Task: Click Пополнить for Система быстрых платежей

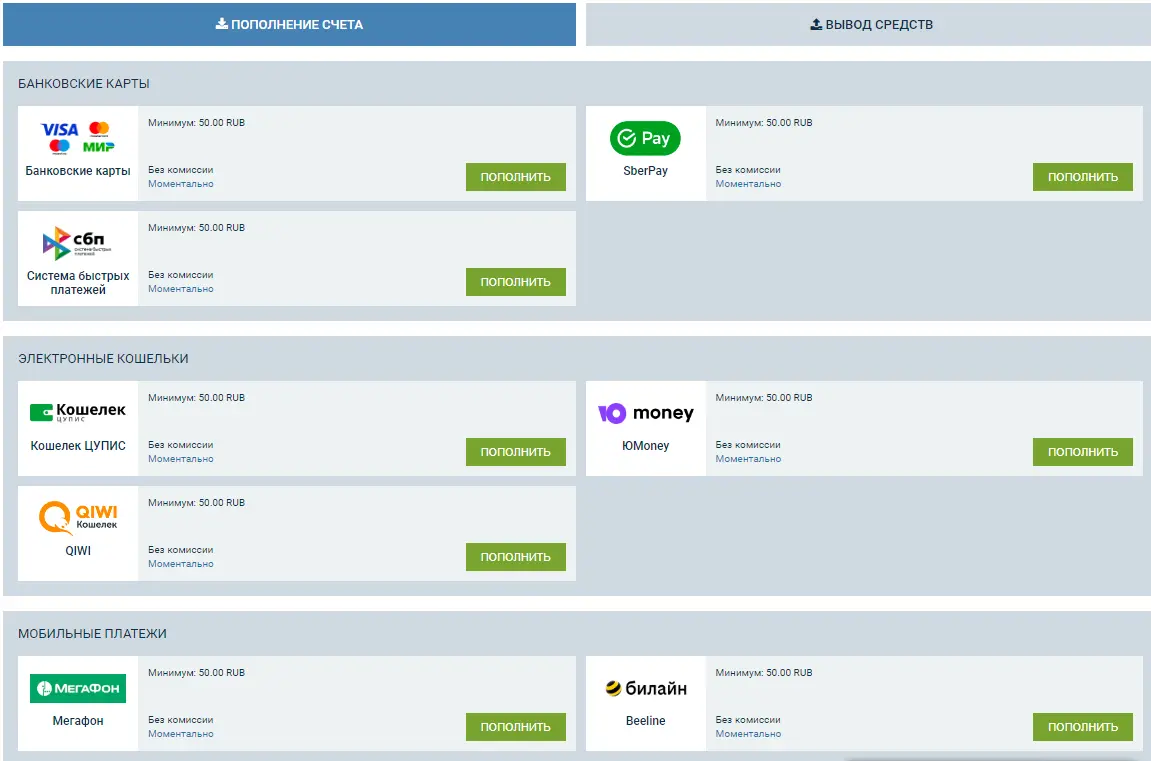Action: point(515,282)
